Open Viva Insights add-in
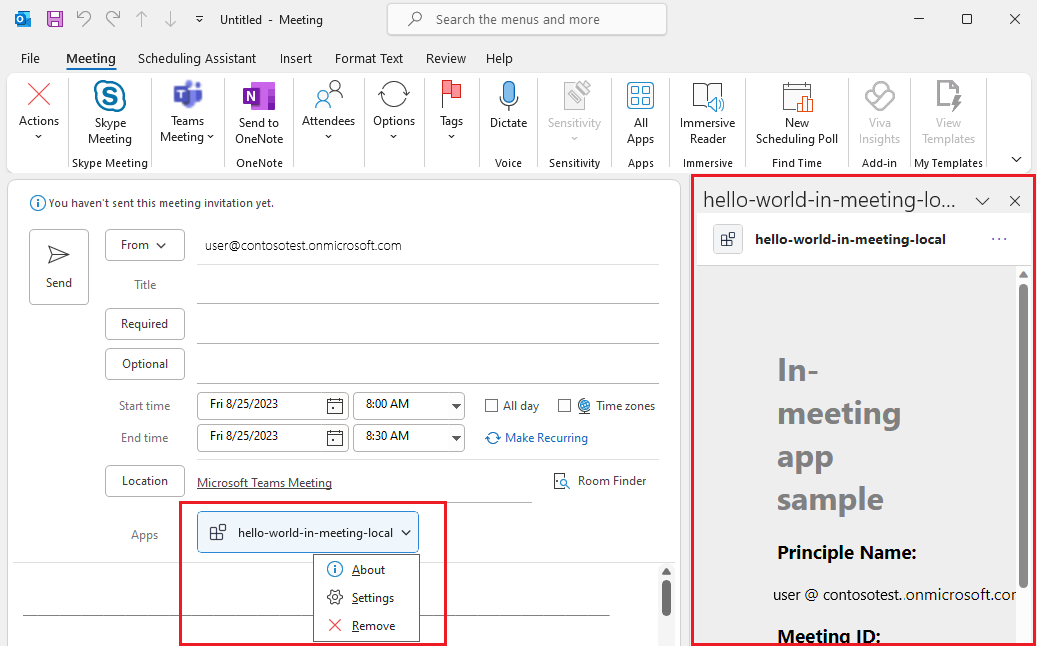This screenshot has width=1037, height=646. pyautogui.click(x=880, y=114)
